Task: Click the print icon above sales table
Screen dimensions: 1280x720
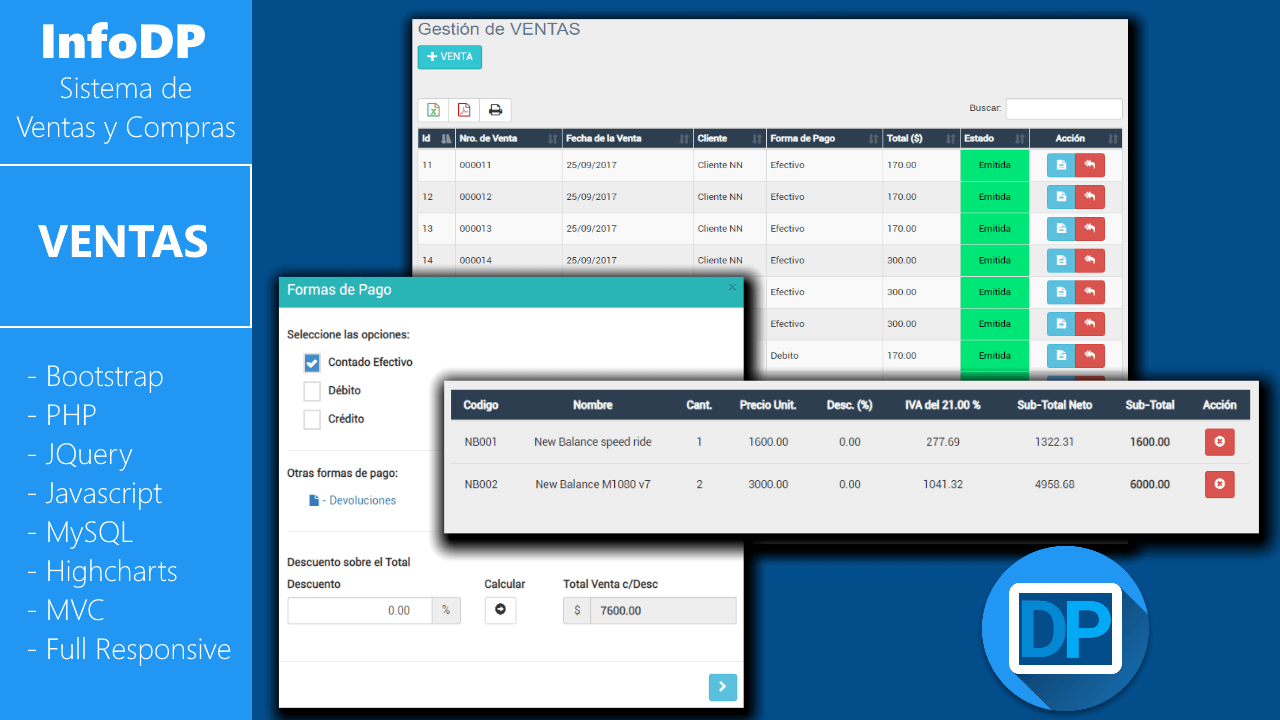Action: pyautogui.click(x=495, y=110)
